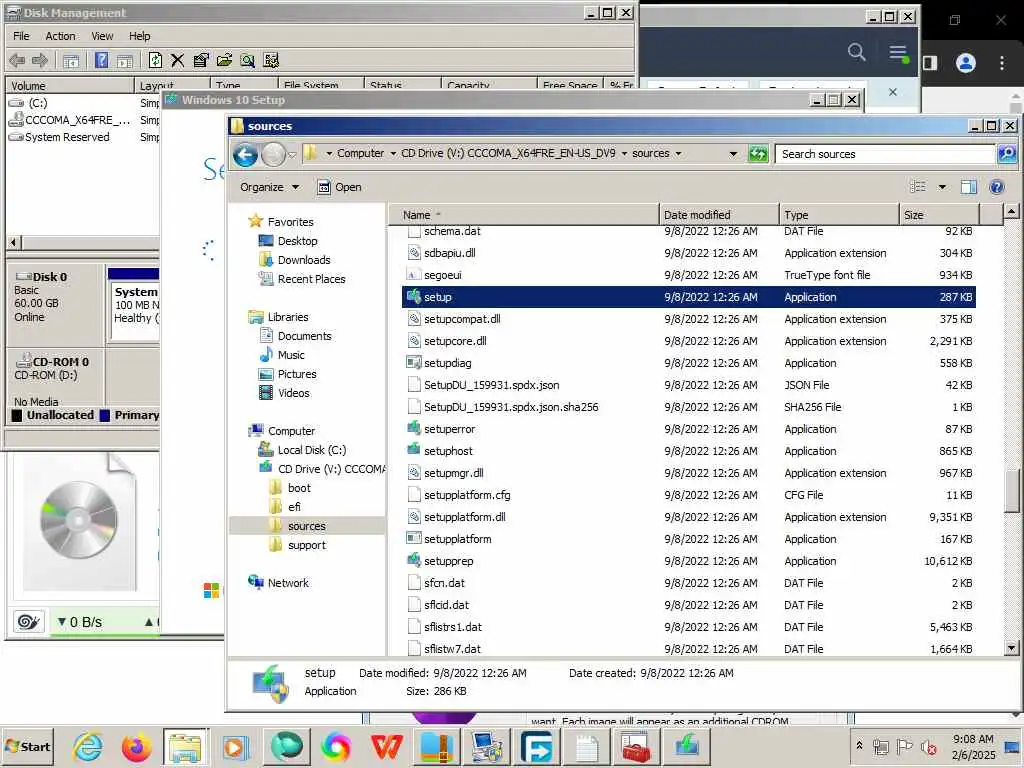Open Internet Explorer from taskbar
The width and height of the screenshot is (1024, 768).
click(88, 747)
